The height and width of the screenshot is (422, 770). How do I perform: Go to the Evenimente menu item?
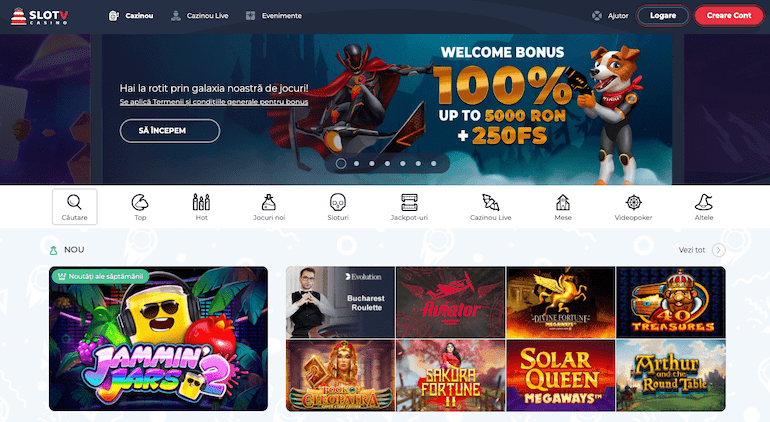coord(274,16)
